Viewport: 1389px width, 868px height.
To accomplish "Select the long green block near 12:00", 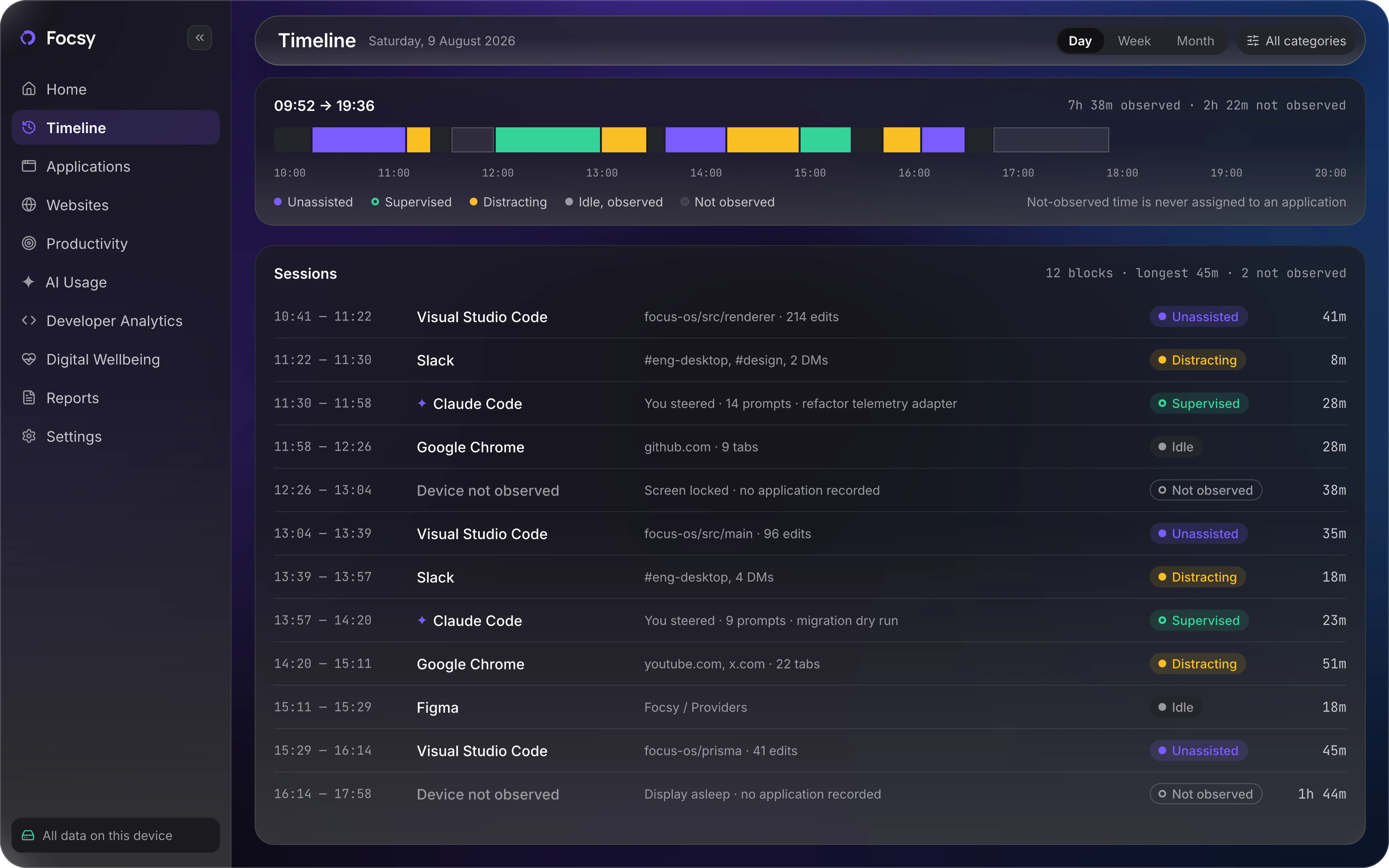I will 548,140.
